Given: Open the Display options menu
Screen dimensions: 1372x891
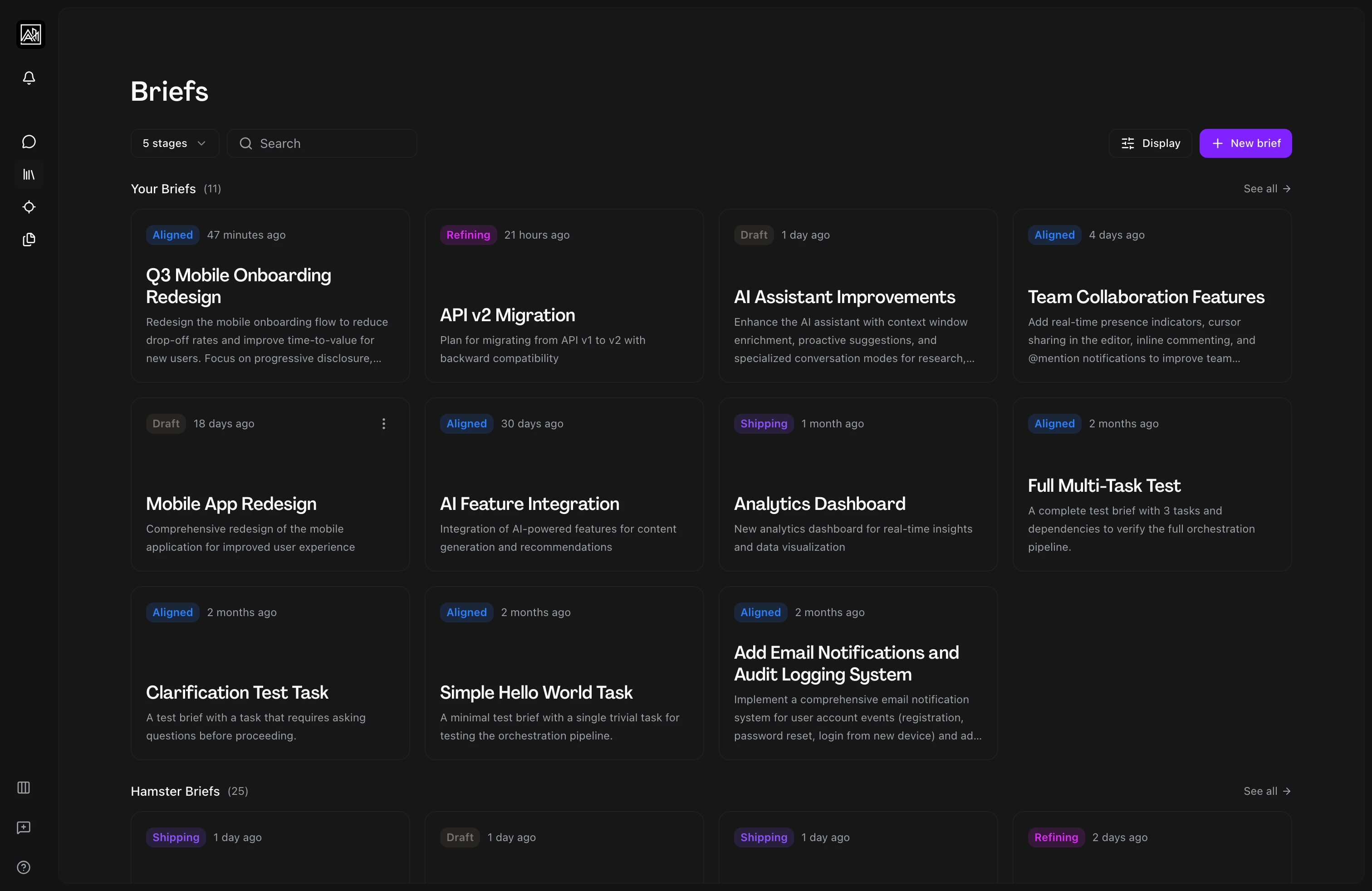Looking at the screenshot, I should 1150,143.
